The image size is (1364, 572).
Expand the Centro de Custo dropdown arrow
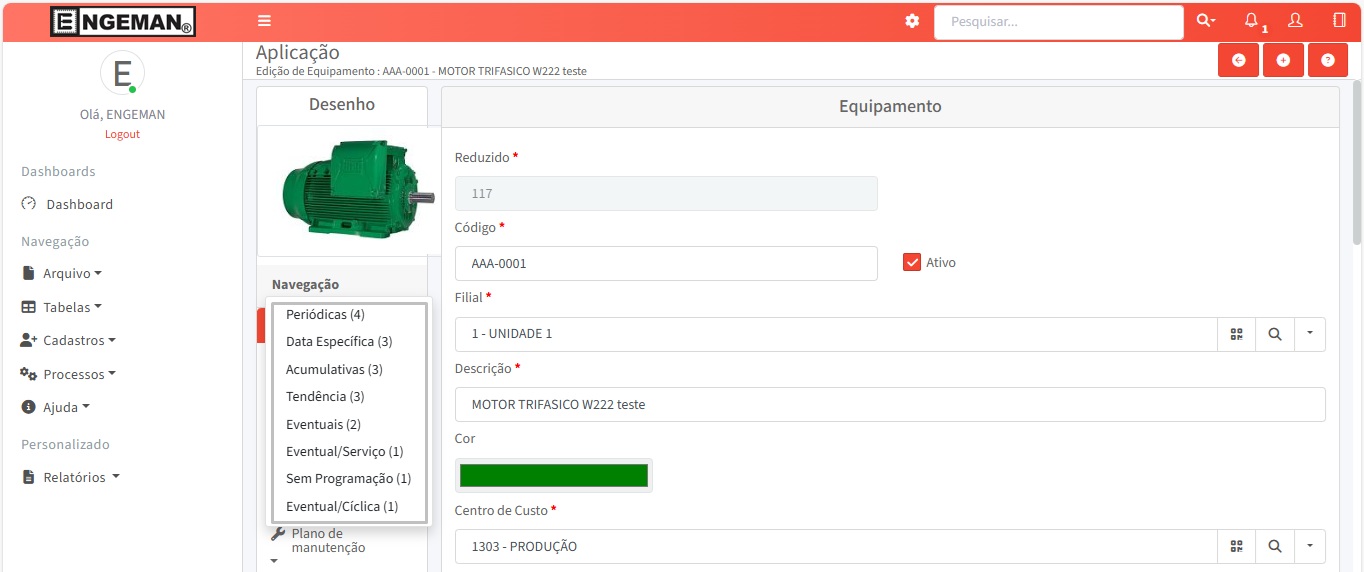click(x=1309, y=546)
